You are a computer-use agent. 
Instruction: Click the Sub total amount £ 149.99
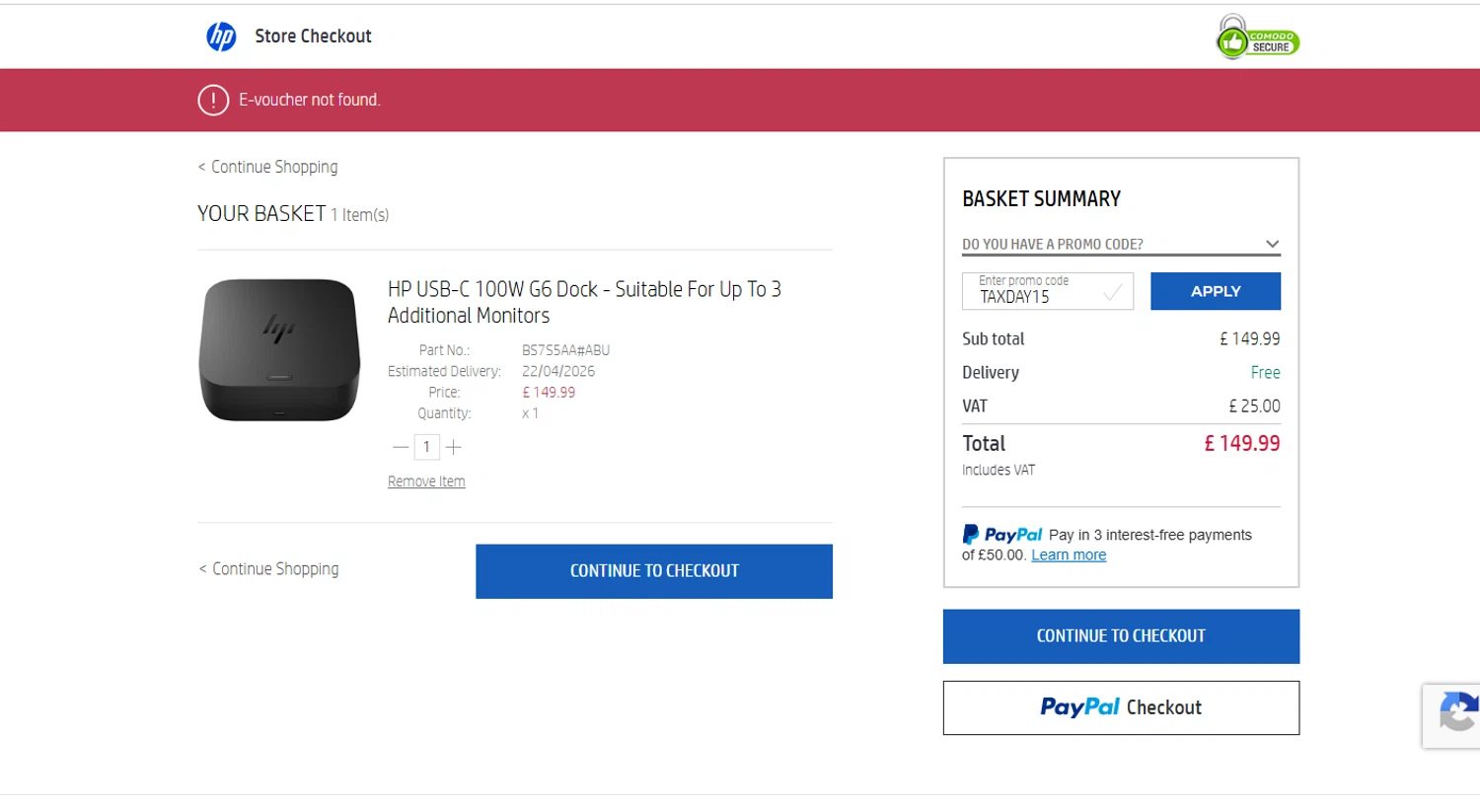1250,339
